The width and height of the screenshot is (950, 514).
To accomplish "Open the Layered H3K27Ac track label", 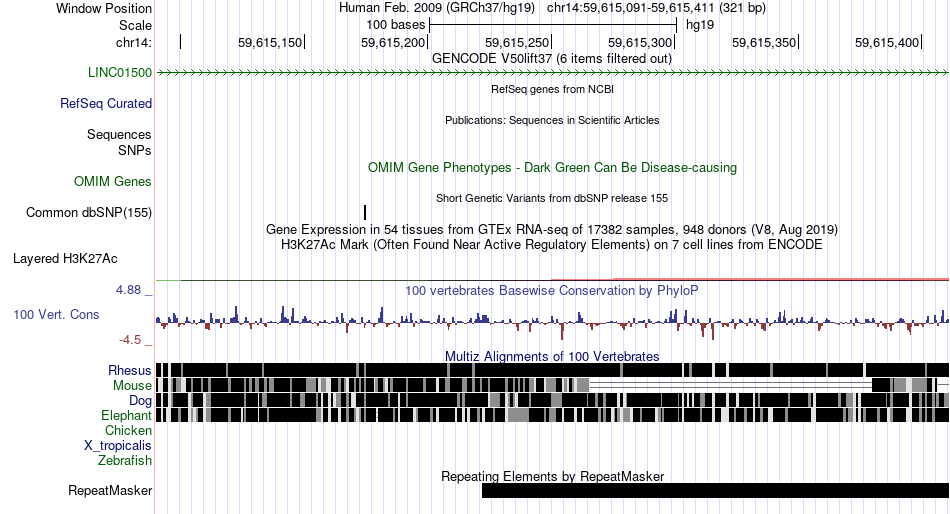I will point(65,259).
